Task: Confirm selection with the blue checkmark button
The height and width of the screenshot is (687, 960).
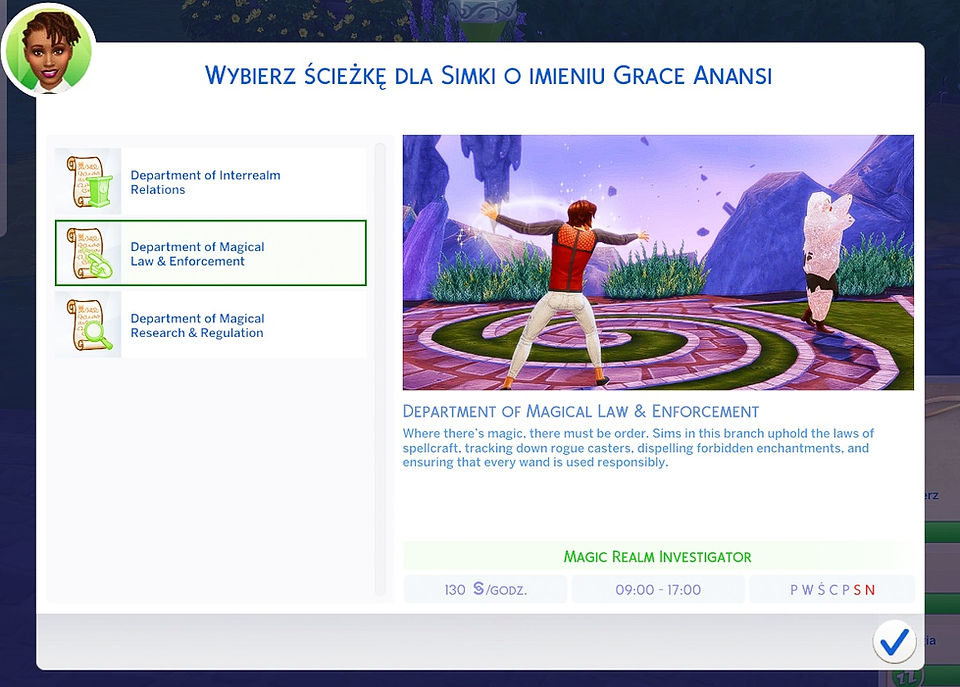Action: (894, 641)
